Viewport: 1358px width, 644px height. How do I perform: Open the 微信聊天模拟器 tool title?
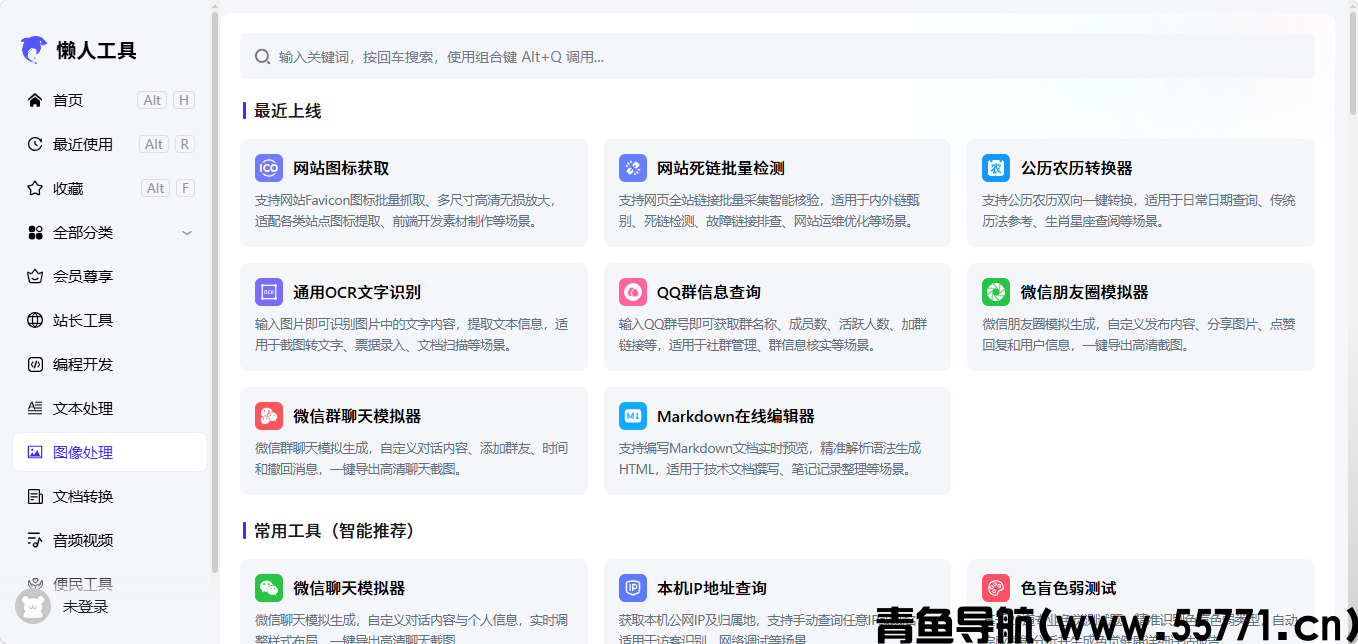pos(349,588)
